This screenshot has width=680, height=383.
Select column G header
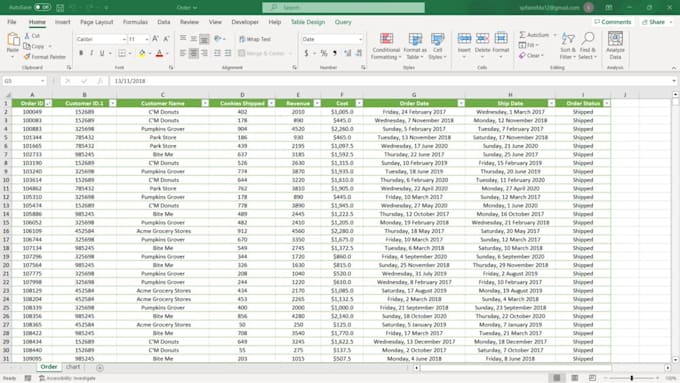tap(414, 95)
